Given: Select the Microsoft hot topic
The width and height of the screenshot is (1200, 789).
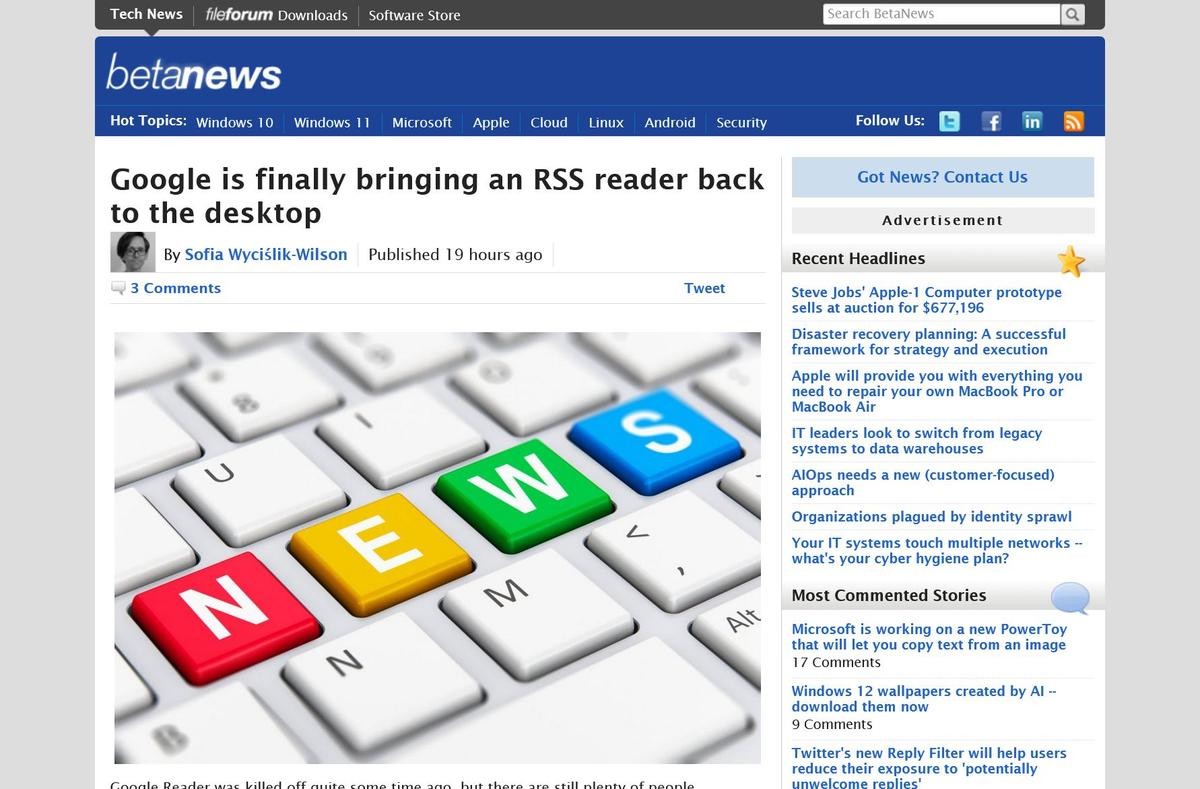Looking at the screenshot, I should click(x=422, y=122).
